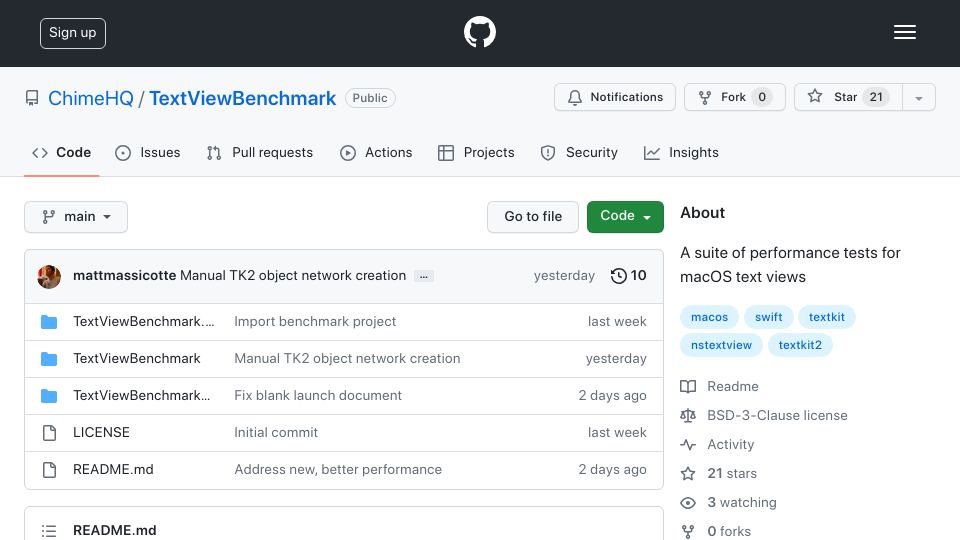The image size is (960, 540).
Task: Open the ChimeHQ owner link
Action: [x=91, y=98]
